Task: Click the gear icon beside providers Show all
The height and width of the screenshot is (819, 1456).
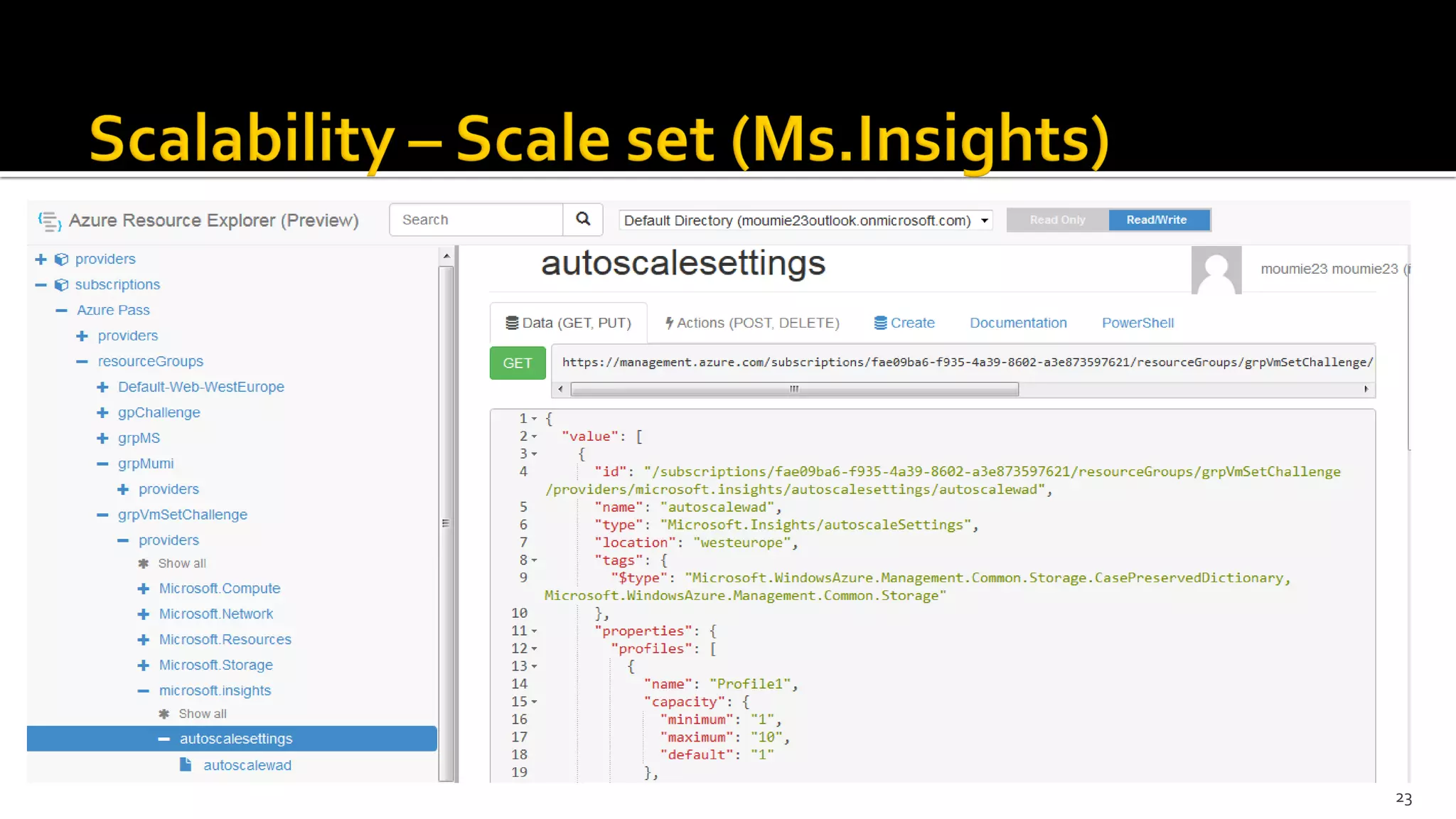Action: tap(144, 564)
